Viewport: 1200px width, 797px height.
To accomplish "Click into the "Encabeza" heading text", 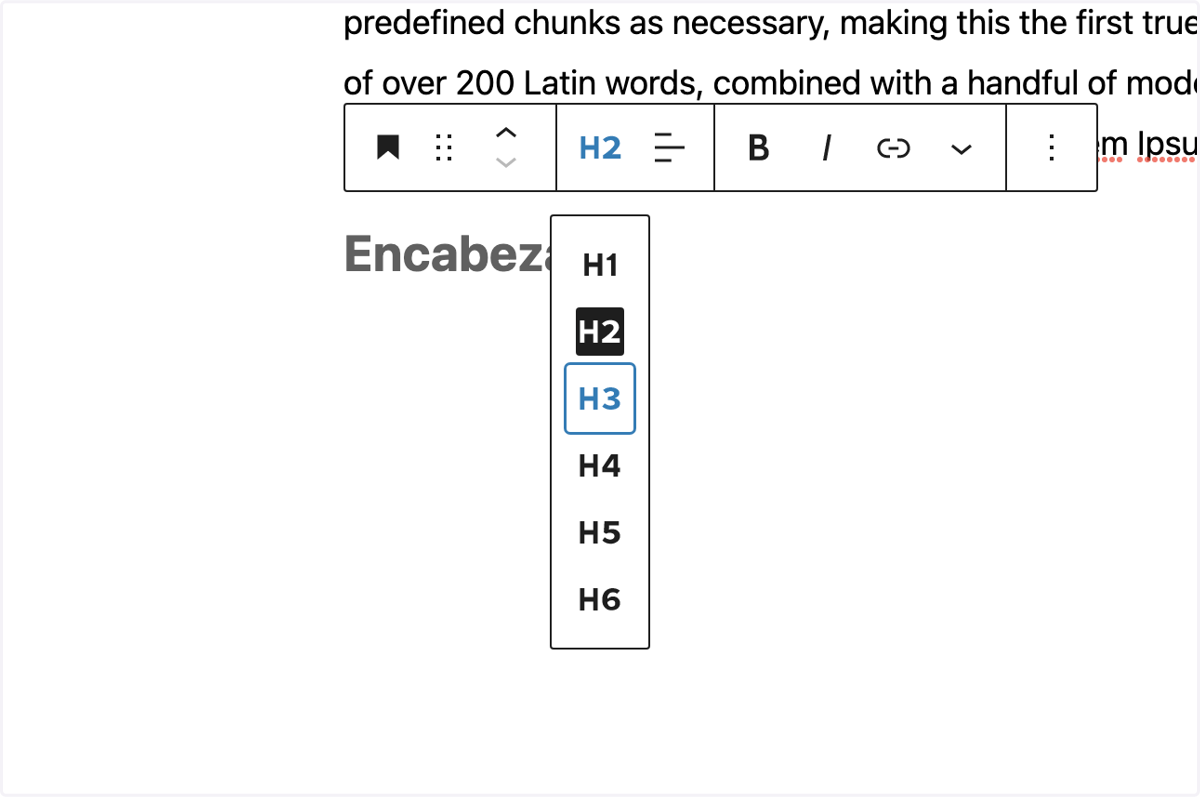I will click(447, 254).
